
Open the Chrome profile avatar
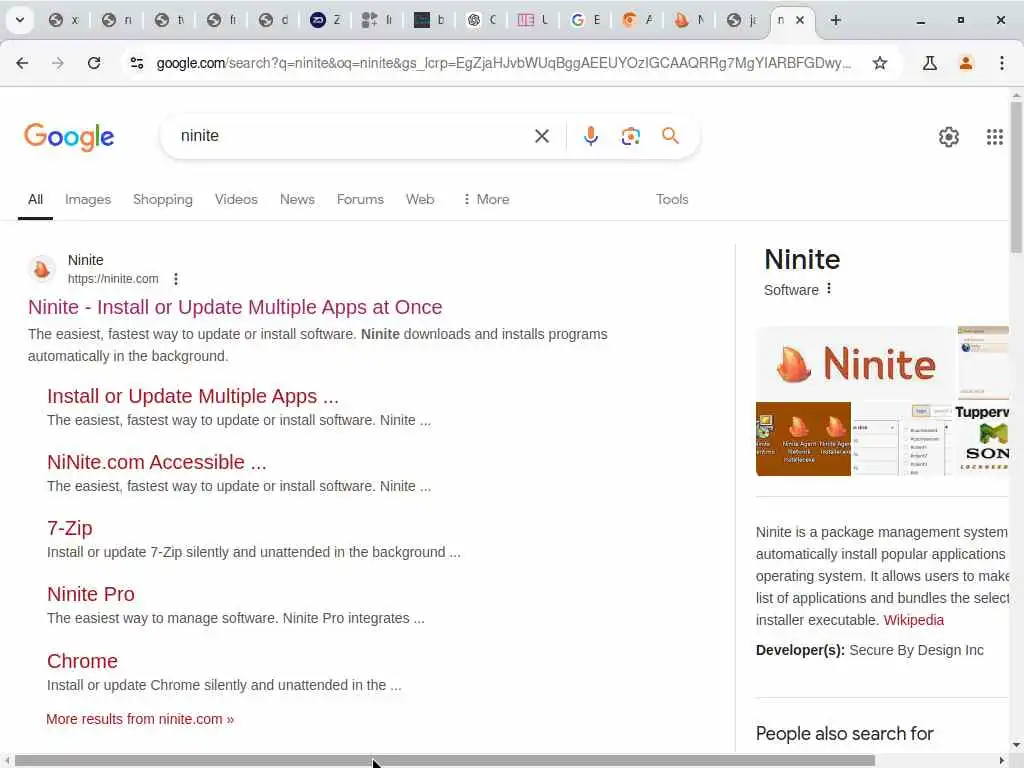click(x=966, y=63)
